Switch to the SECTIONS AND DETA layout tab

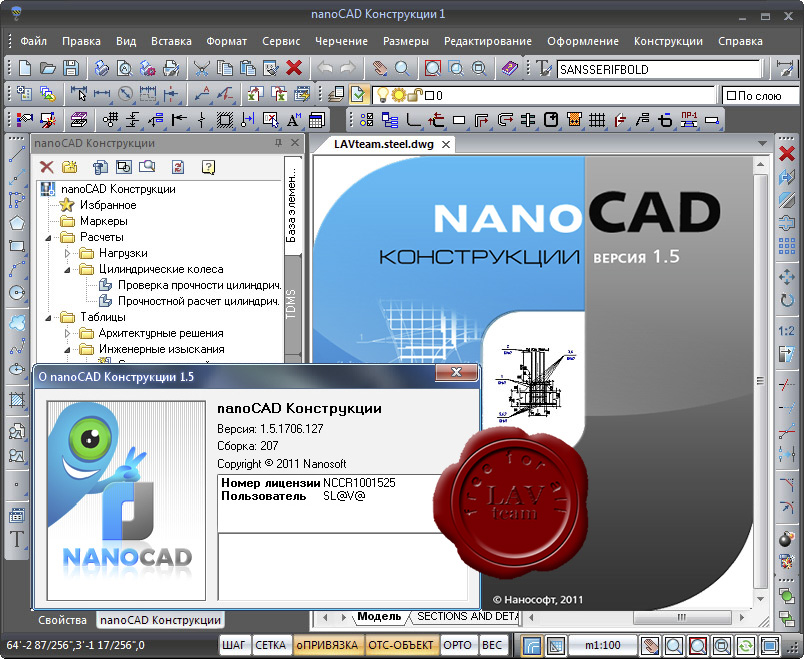tap(467, 616)
